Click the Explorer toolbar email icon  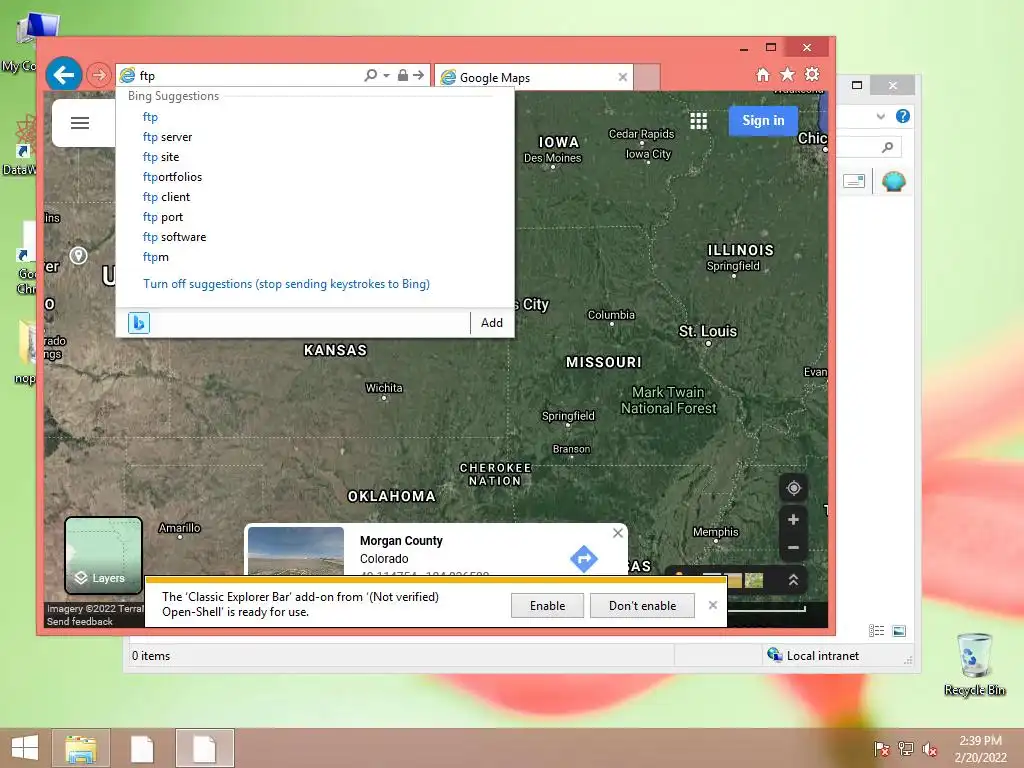[854, 181]
